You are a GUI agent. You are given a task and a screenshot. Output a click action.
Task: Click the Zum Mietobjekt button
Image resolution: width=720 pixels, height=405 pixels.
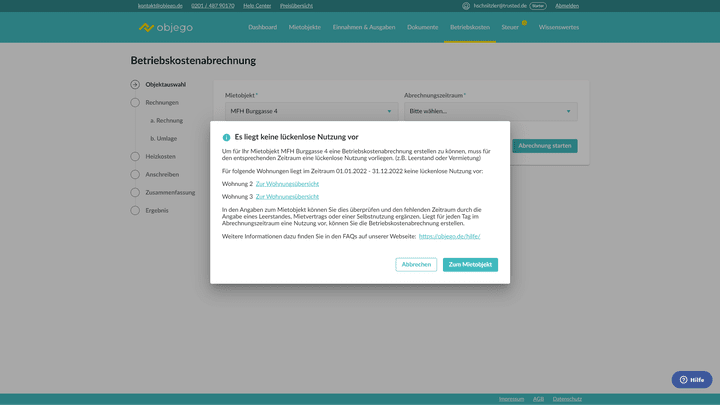pyautogui.click(x=470, y=264)
